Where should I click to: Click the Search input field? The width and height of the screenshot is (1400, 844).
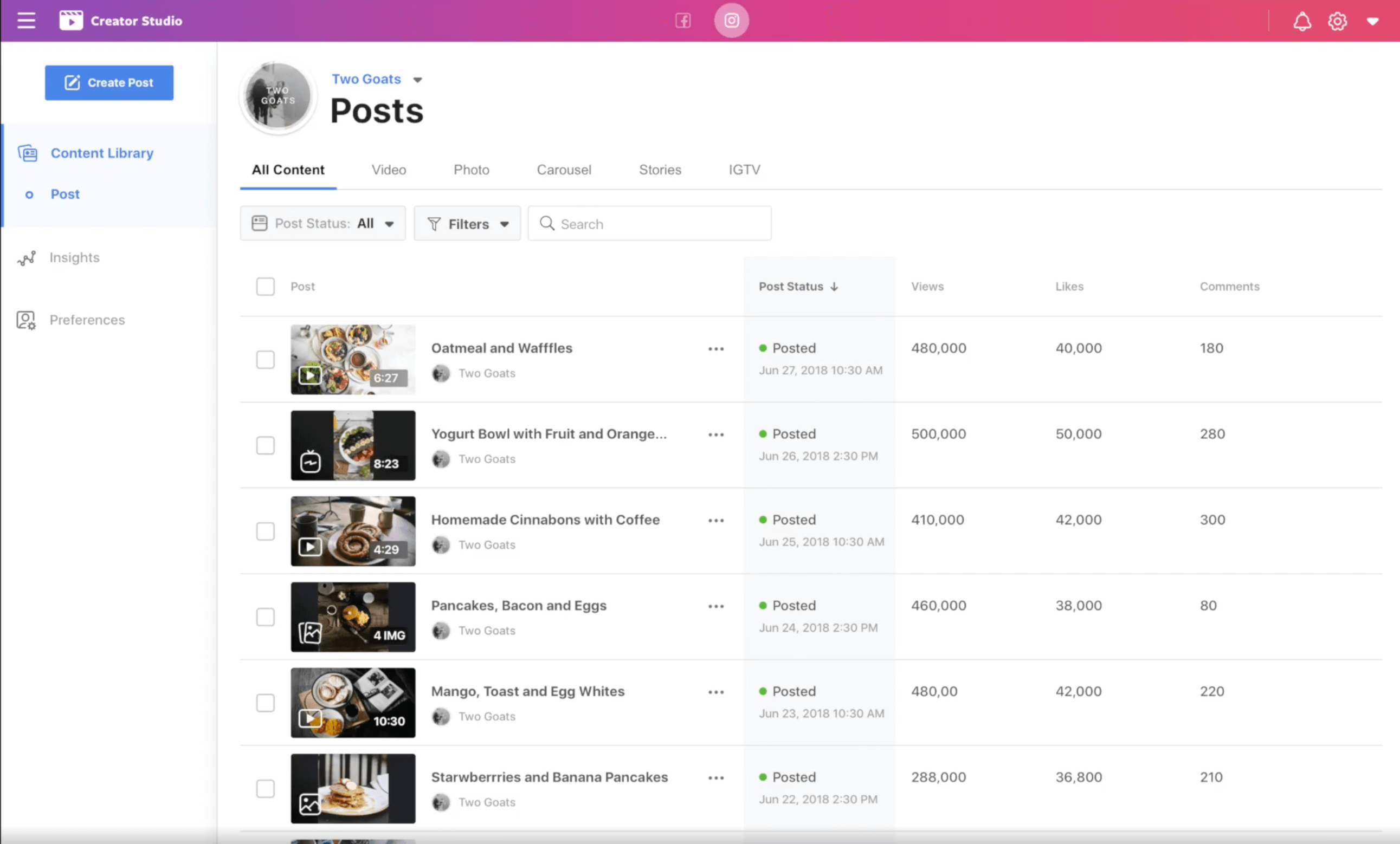(649, 223)
